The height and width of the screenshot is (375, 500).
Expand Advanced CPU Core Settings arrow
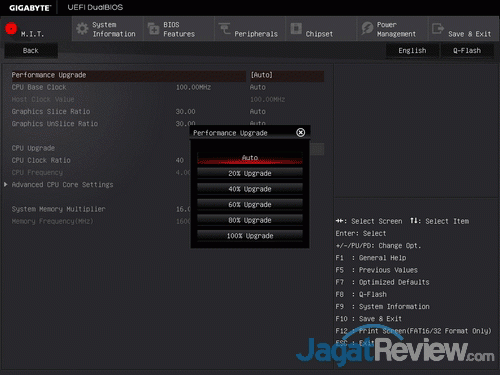point(6,184)
